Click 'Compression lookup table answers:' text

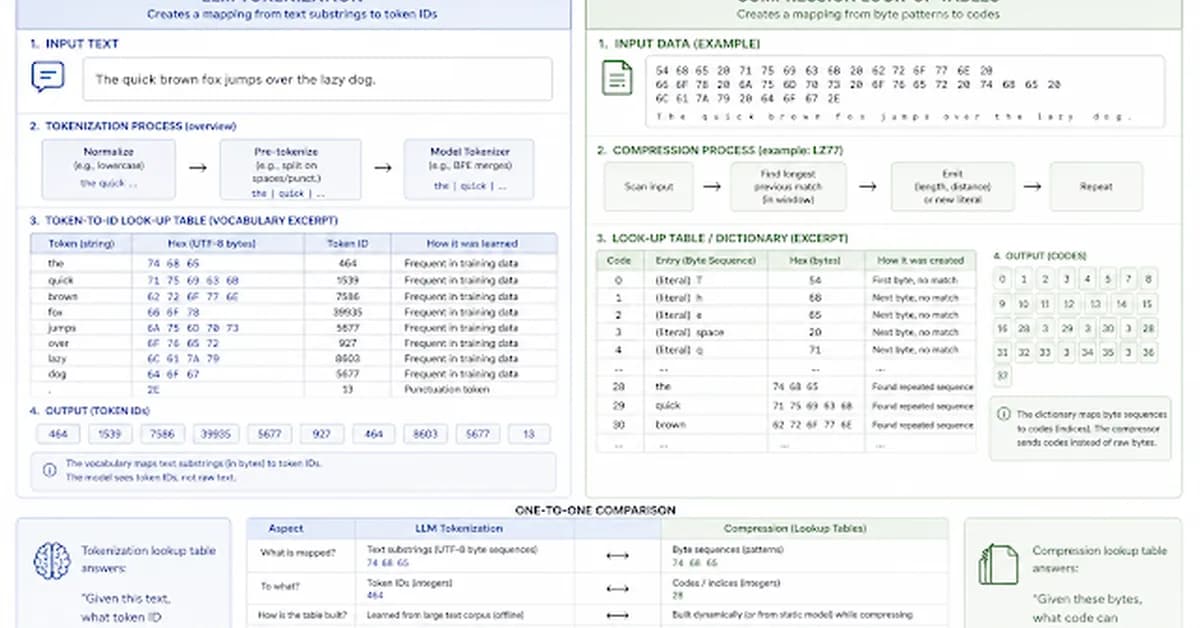[x=1099, y=559]
